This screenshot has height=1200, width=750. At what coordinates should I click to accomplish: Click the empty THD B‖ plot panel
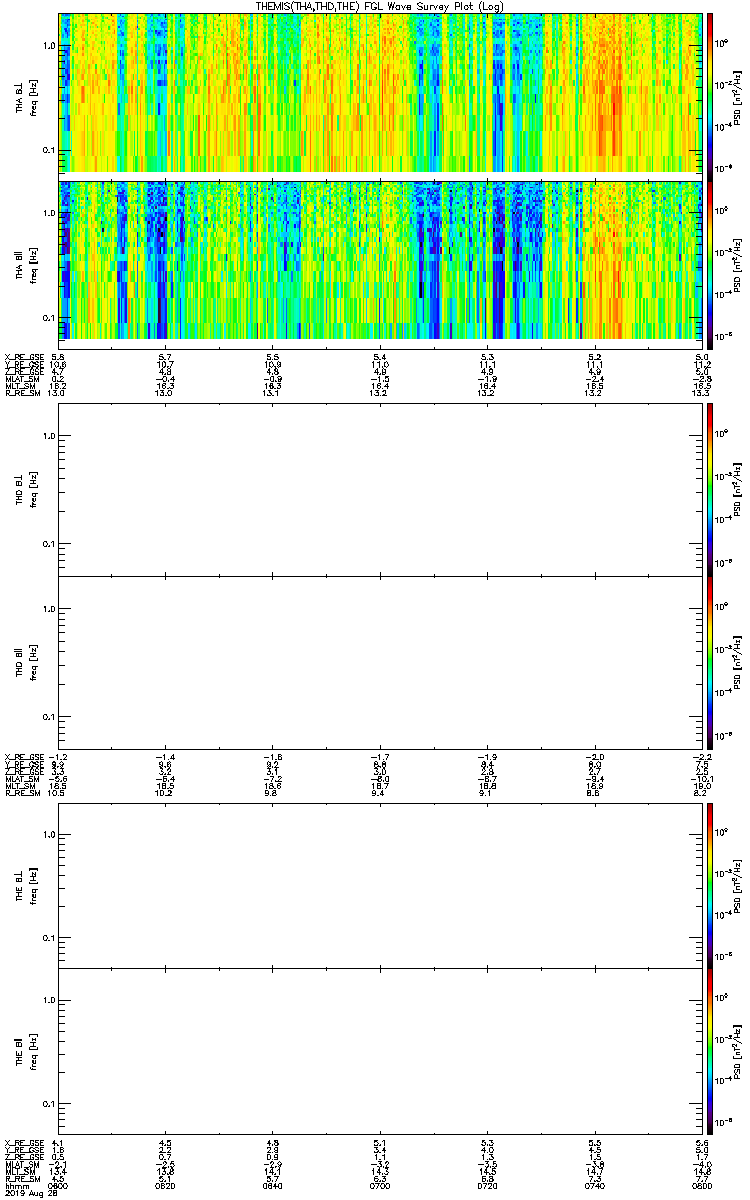tap(380, 662)
